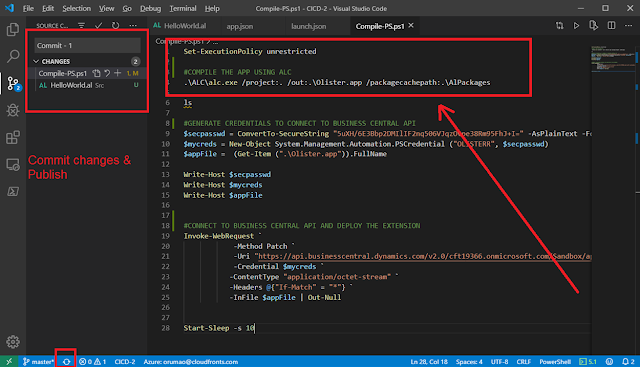Viewport: 640px width, 367px height.
Task: Refresh the source control view
Action: point(116,25)
